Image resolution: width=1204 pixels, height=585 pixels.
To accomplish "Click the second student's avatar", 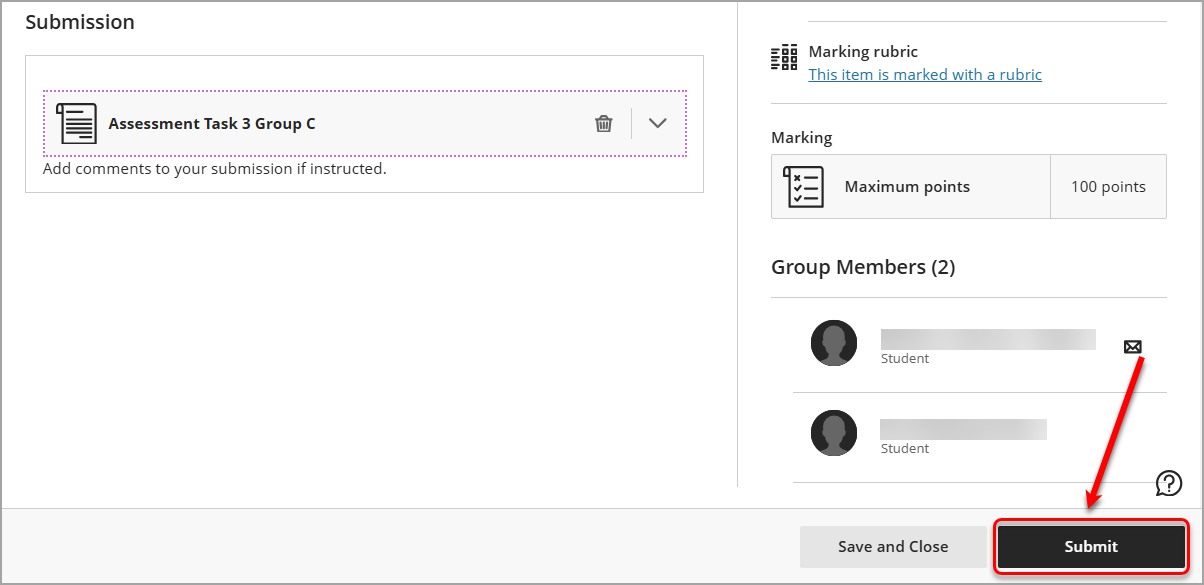I will [834, 432].
